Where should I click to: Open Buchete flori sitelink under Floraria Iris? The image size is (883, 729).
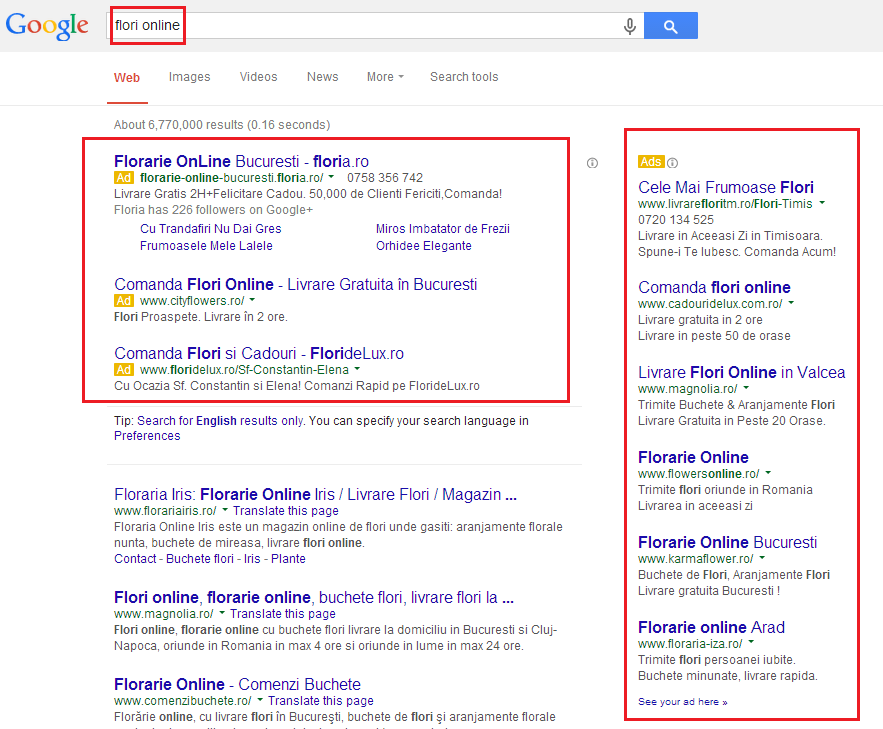tap(200, 558)
